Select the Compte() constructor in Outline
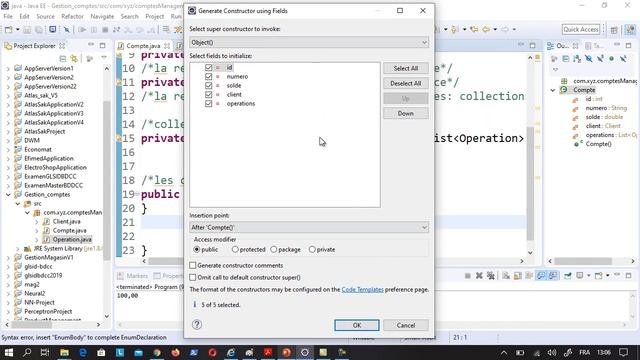The width and height of the screenshot is (640, 360). [x=598, y=144]
